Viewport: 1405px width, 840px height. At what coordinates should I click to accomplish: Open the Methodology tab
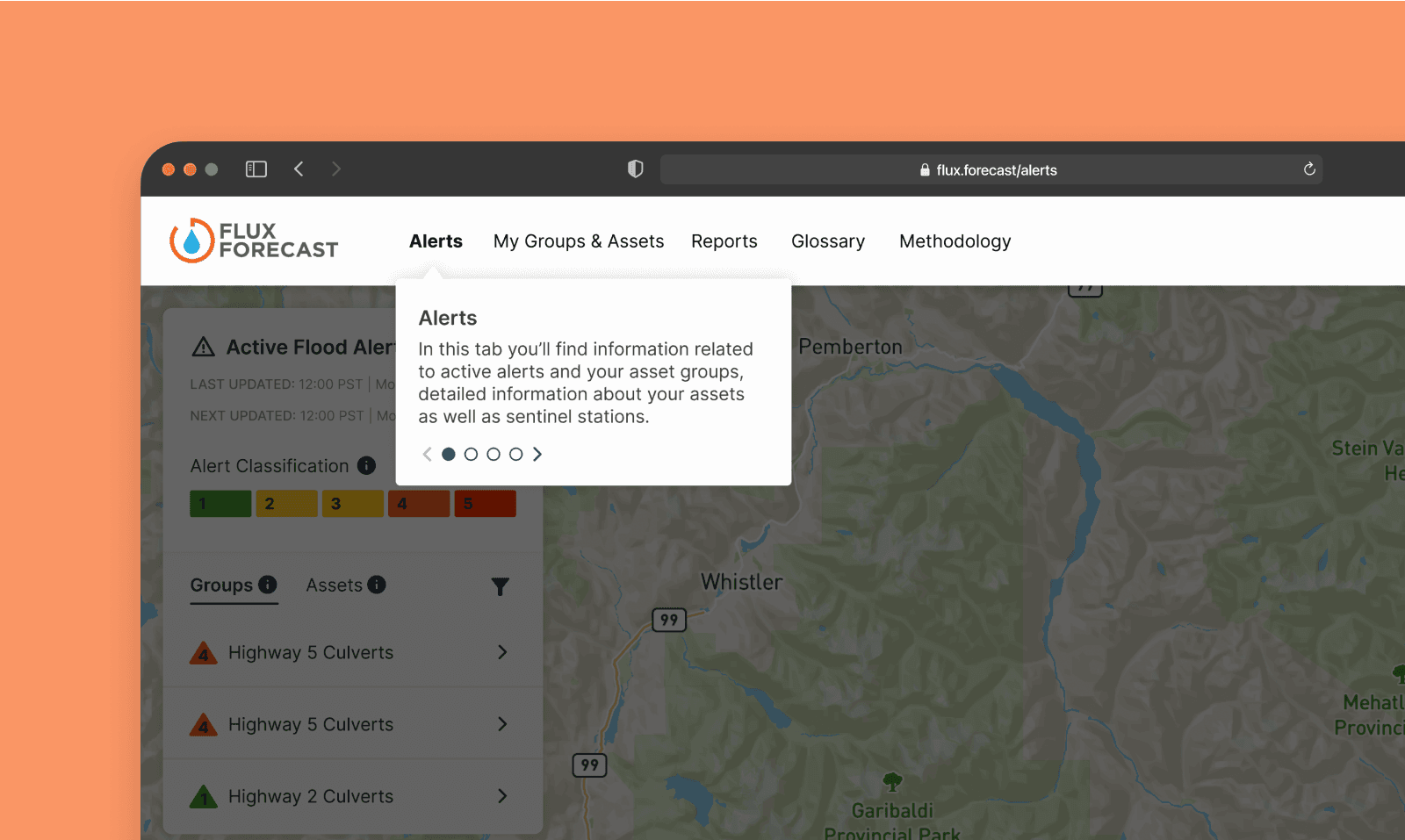click(x=955, y=241)
